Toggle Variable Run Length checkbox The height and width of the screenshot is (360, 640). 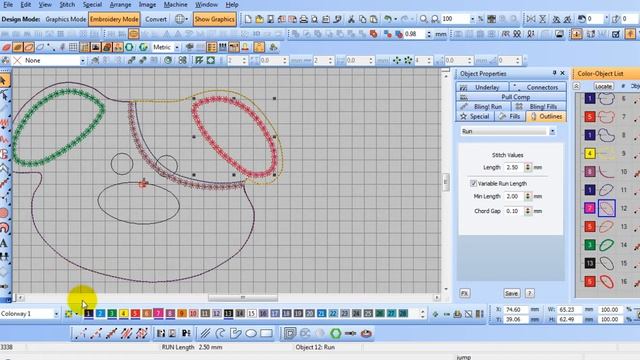[473, 184]
